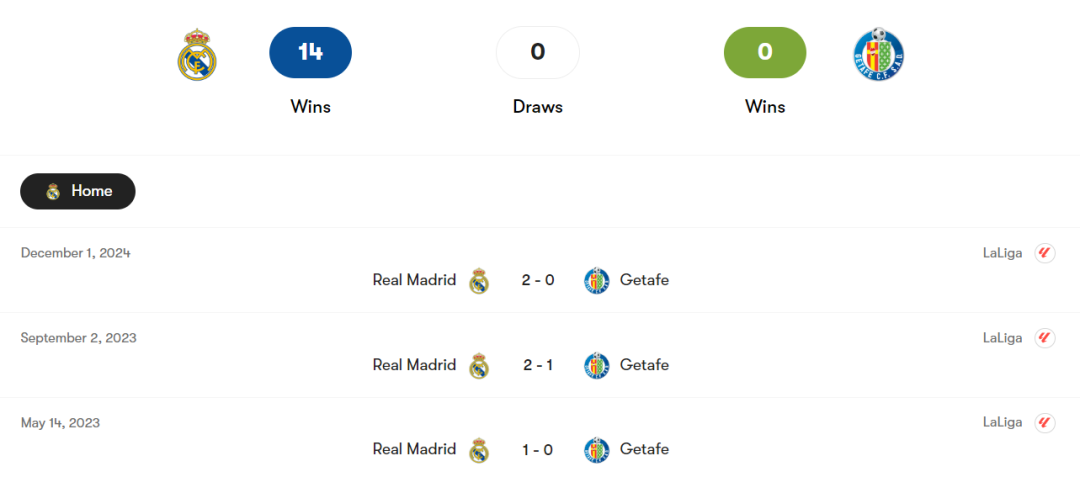
Task: Click Real Madrid name in September 2023 match
Action: (414, 365)
